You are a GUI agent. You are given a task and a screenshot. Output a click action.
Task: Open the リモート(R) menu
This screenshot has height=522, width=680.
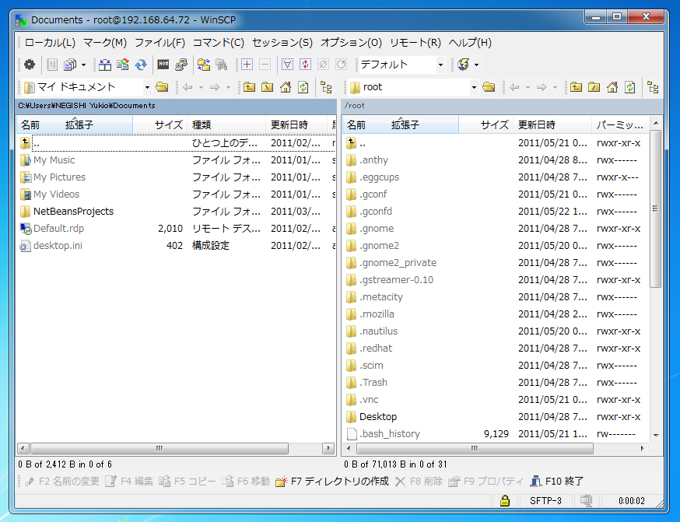415,42
